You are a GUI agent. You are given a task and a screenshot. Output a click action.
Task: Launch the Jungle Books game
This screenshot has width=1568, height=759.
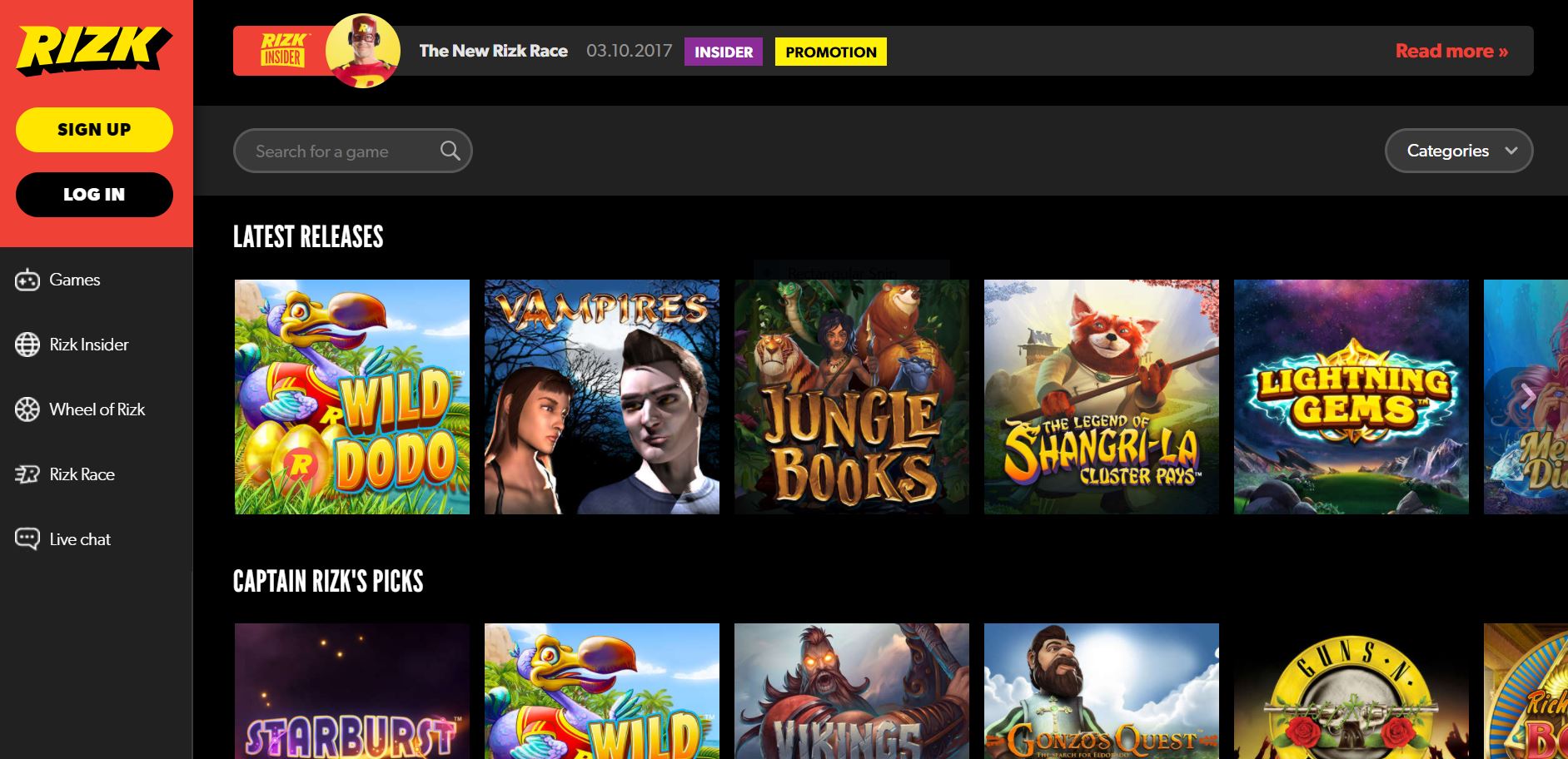852,397
